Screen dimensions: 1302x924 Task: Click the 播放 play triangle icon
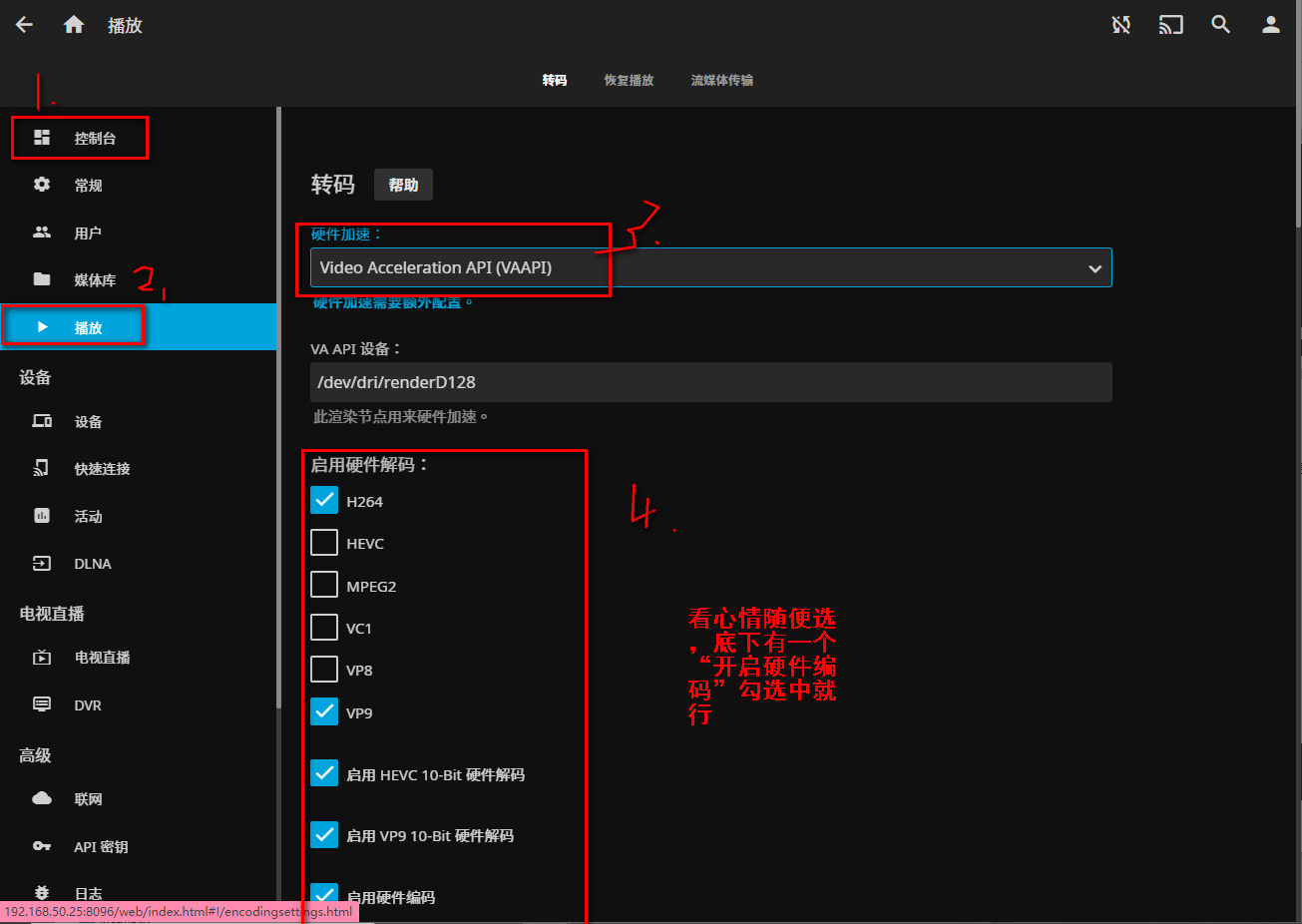tap(42, 327)
